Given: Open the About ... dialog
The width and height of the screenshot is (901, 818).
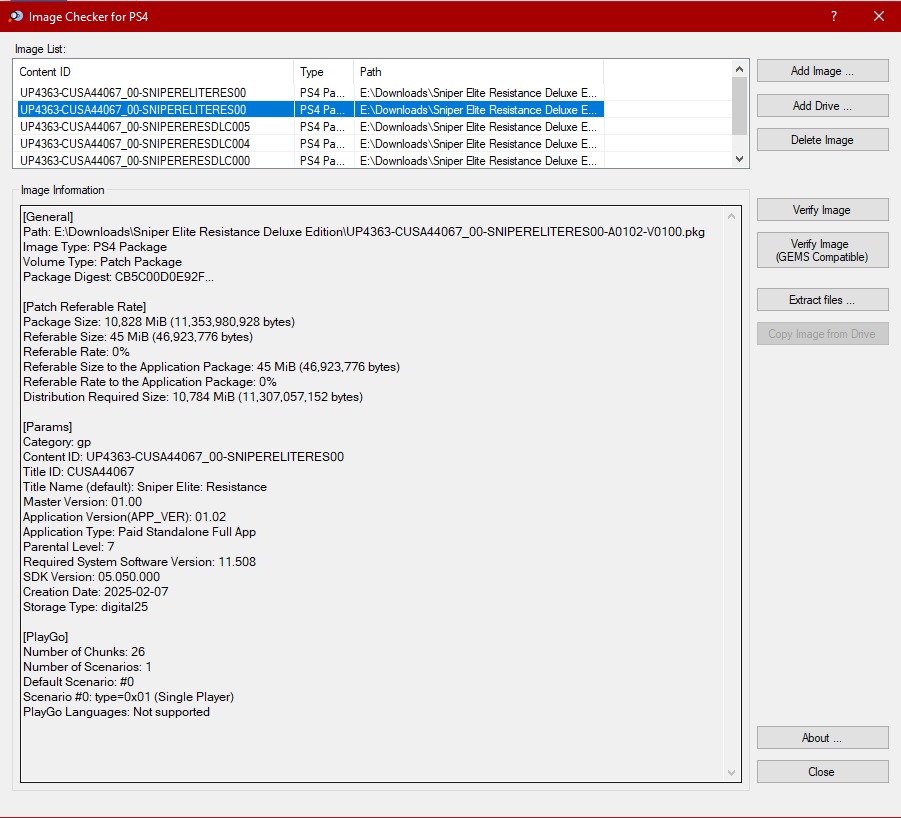Looking at the screenshot, I should click(822, 738).
